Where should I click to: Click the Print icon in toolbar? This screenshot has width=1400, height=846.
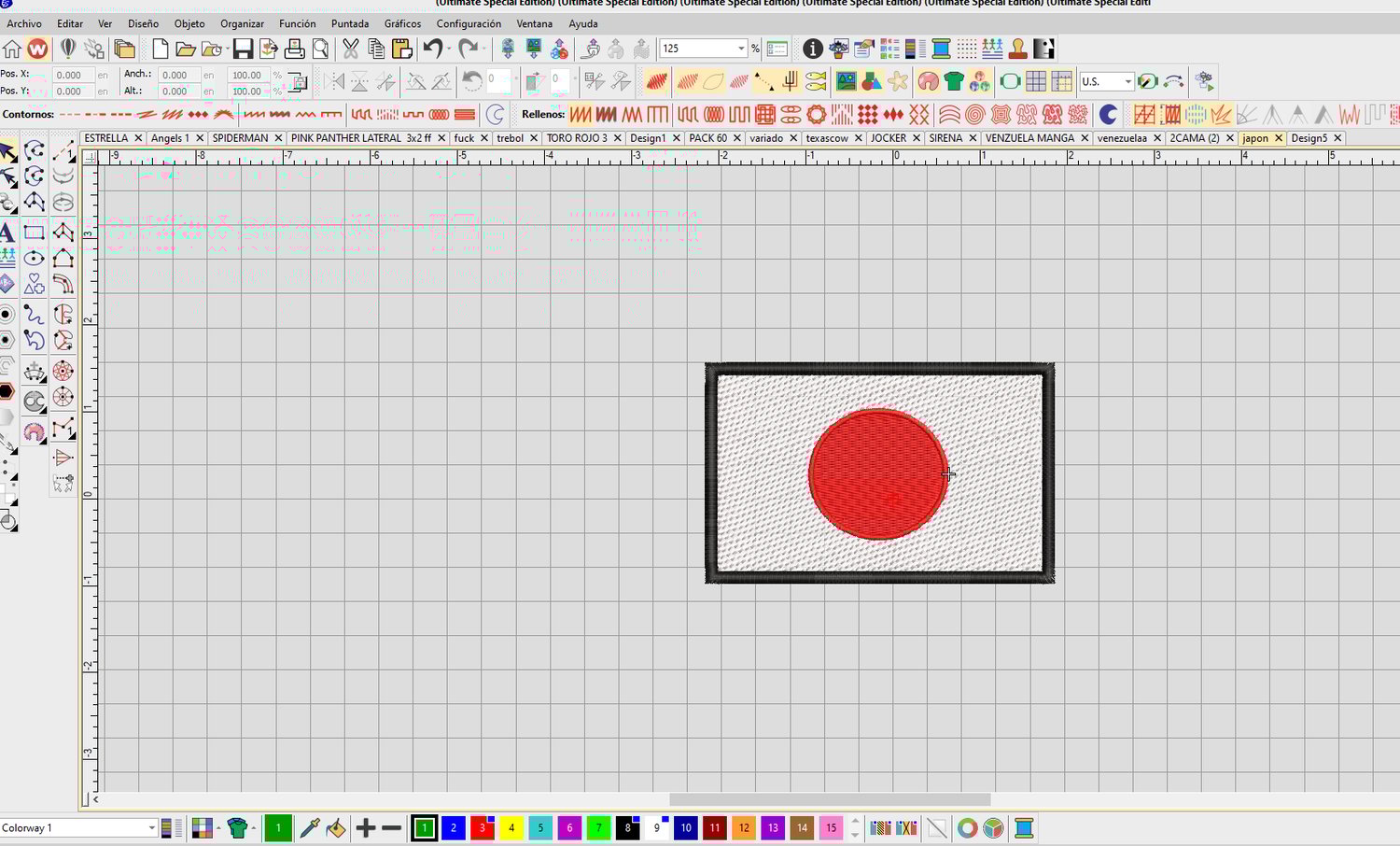click(x=295, y=49)
